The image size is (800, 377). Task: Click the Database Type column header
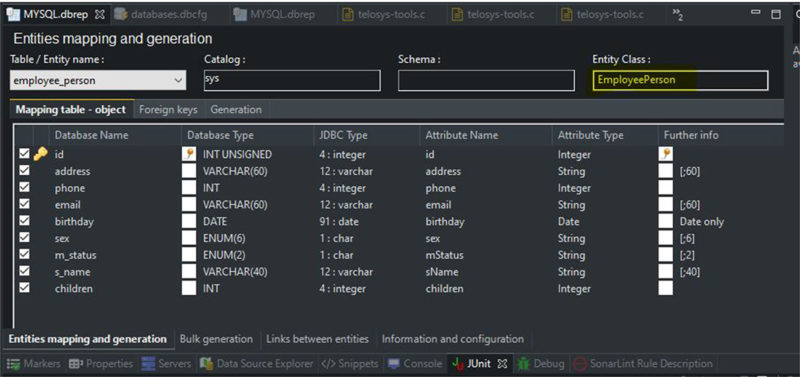click(247, 135)
